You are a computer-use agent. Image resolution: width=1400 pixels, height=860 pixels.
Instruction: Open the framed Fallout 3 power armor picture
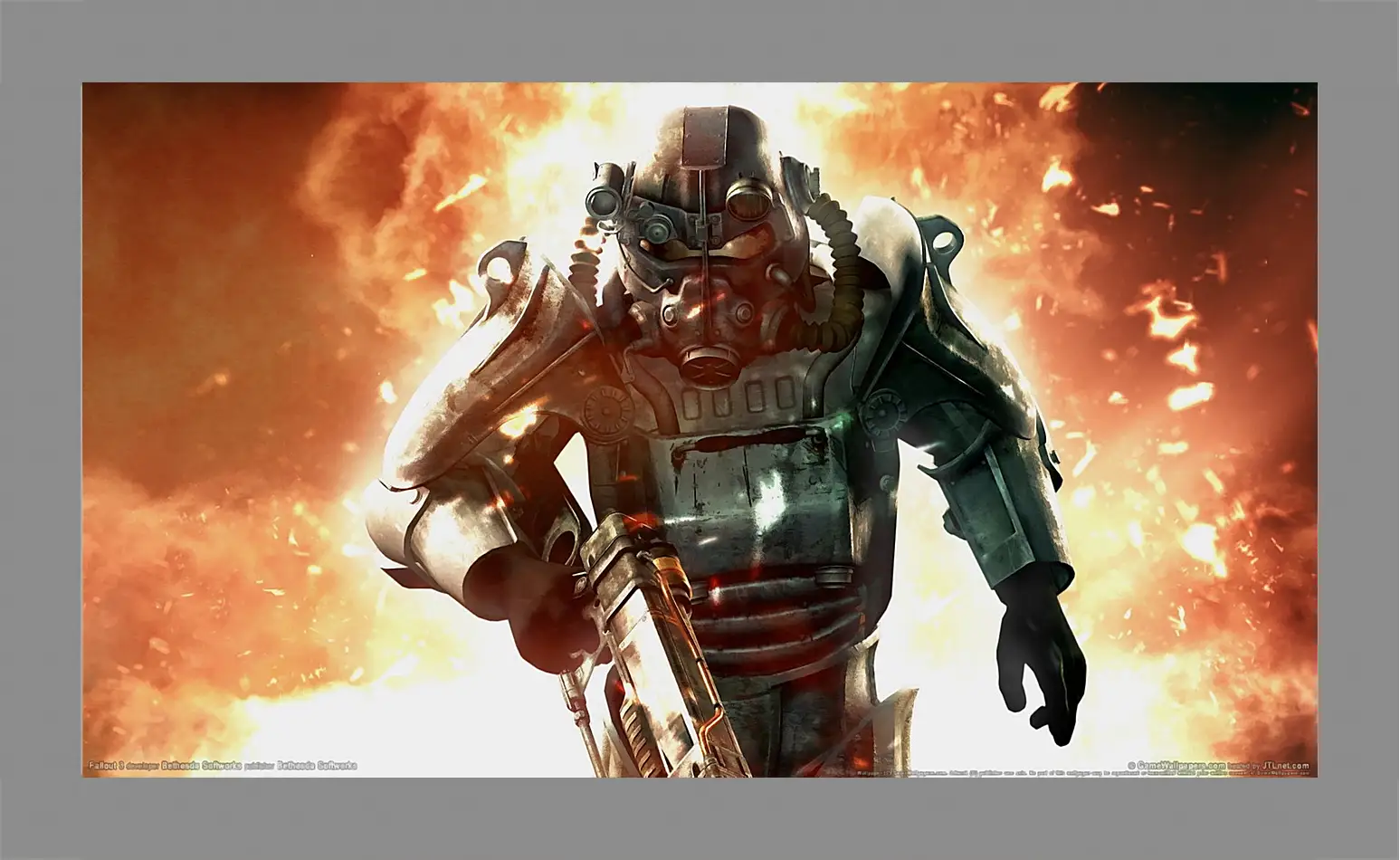[700, 429]
